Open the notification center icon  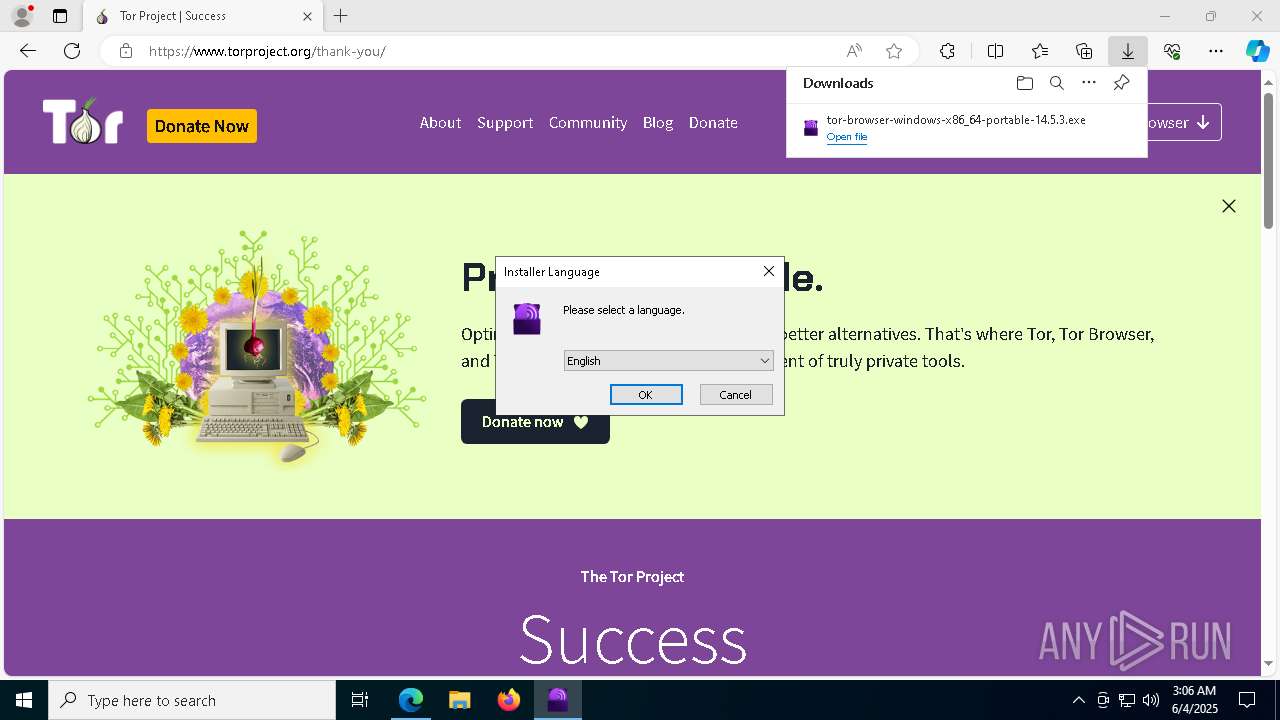(x=1247, y=700)
